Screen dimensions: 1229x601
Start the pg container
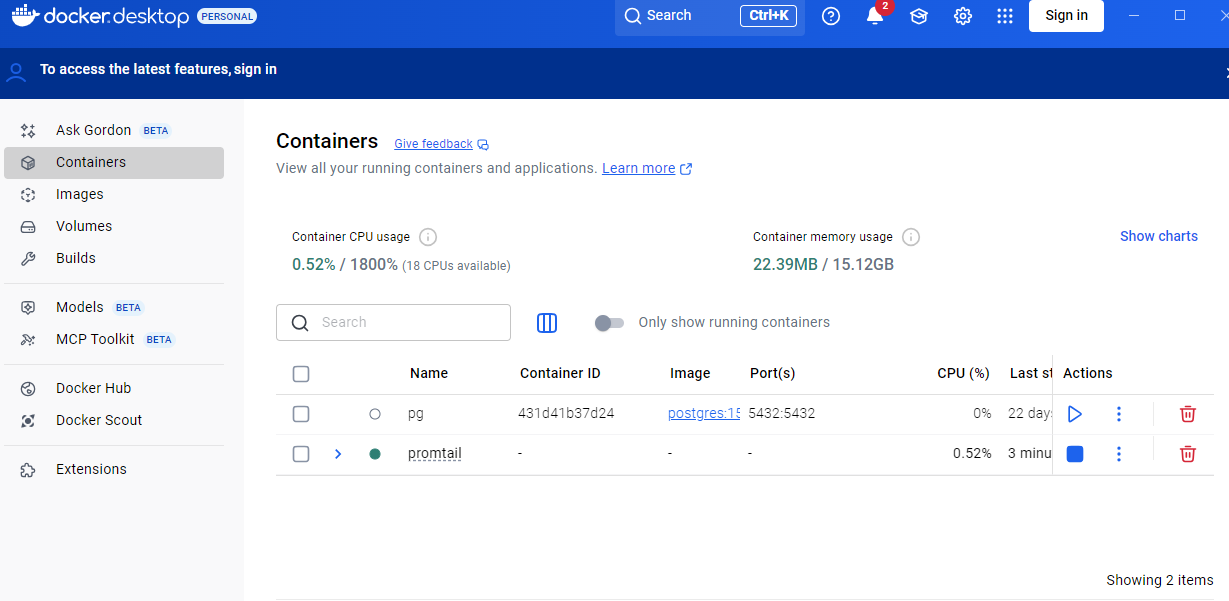(x=1075, y=413)
